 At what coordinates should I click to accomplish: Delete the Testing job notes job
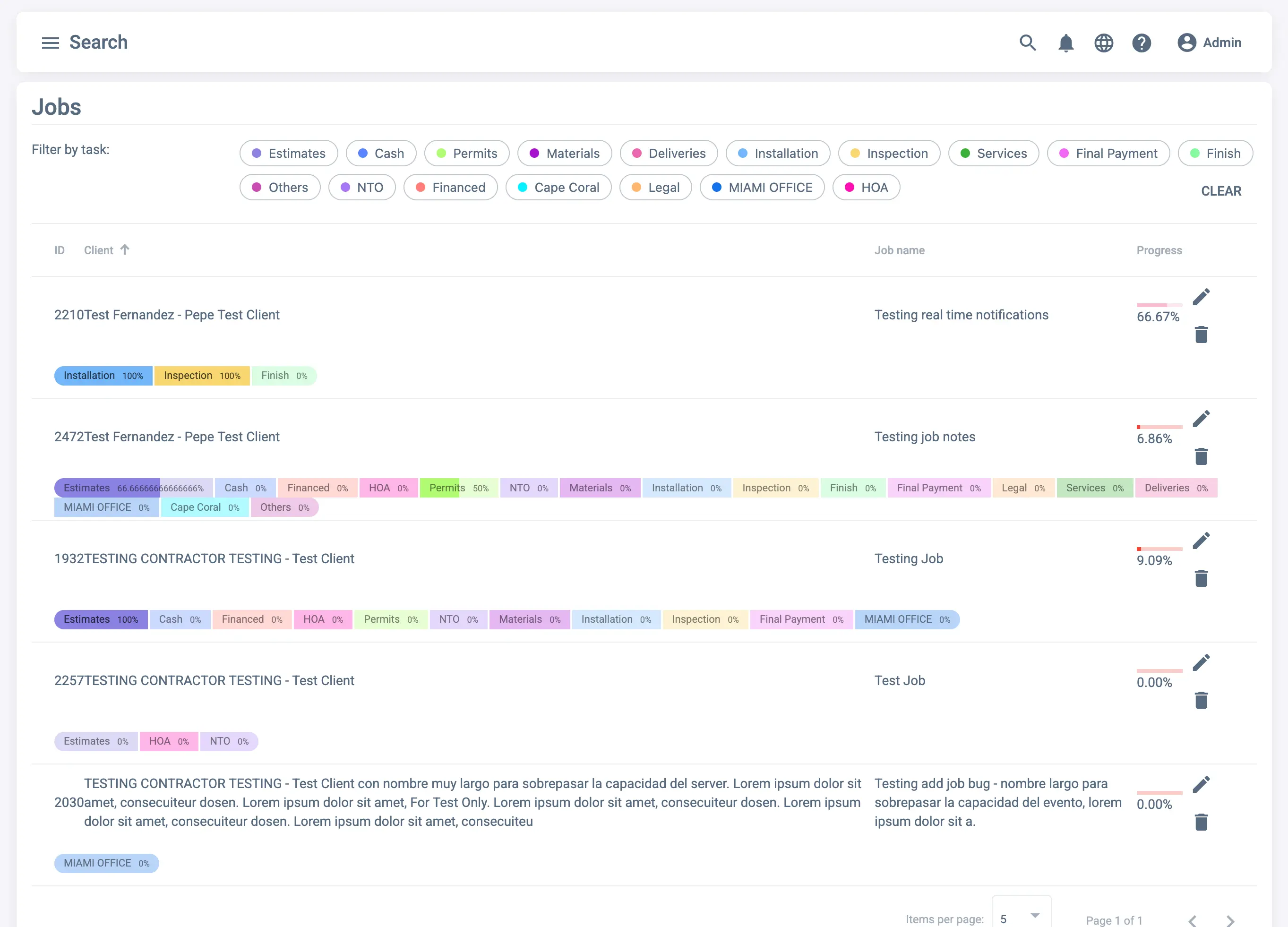(x=1201, y=456)
